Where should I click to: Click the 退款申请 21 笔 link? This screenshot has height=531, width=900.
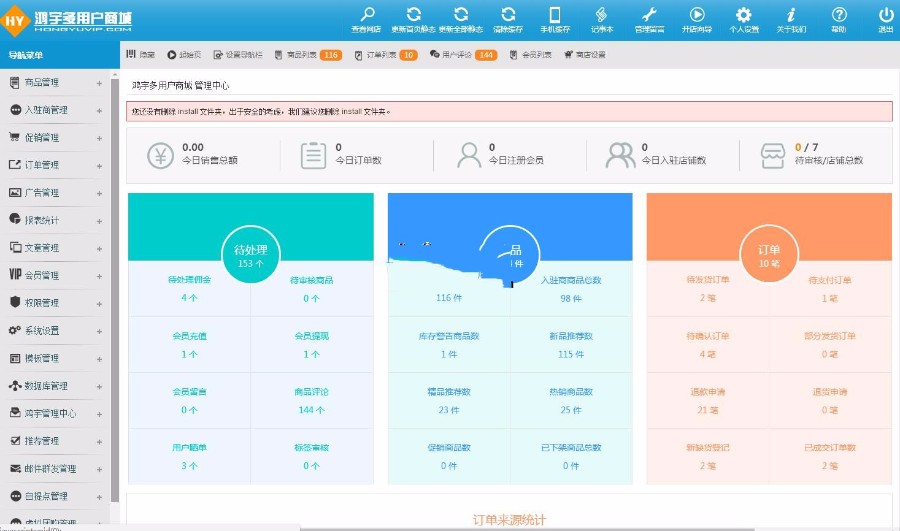(707, 401)
